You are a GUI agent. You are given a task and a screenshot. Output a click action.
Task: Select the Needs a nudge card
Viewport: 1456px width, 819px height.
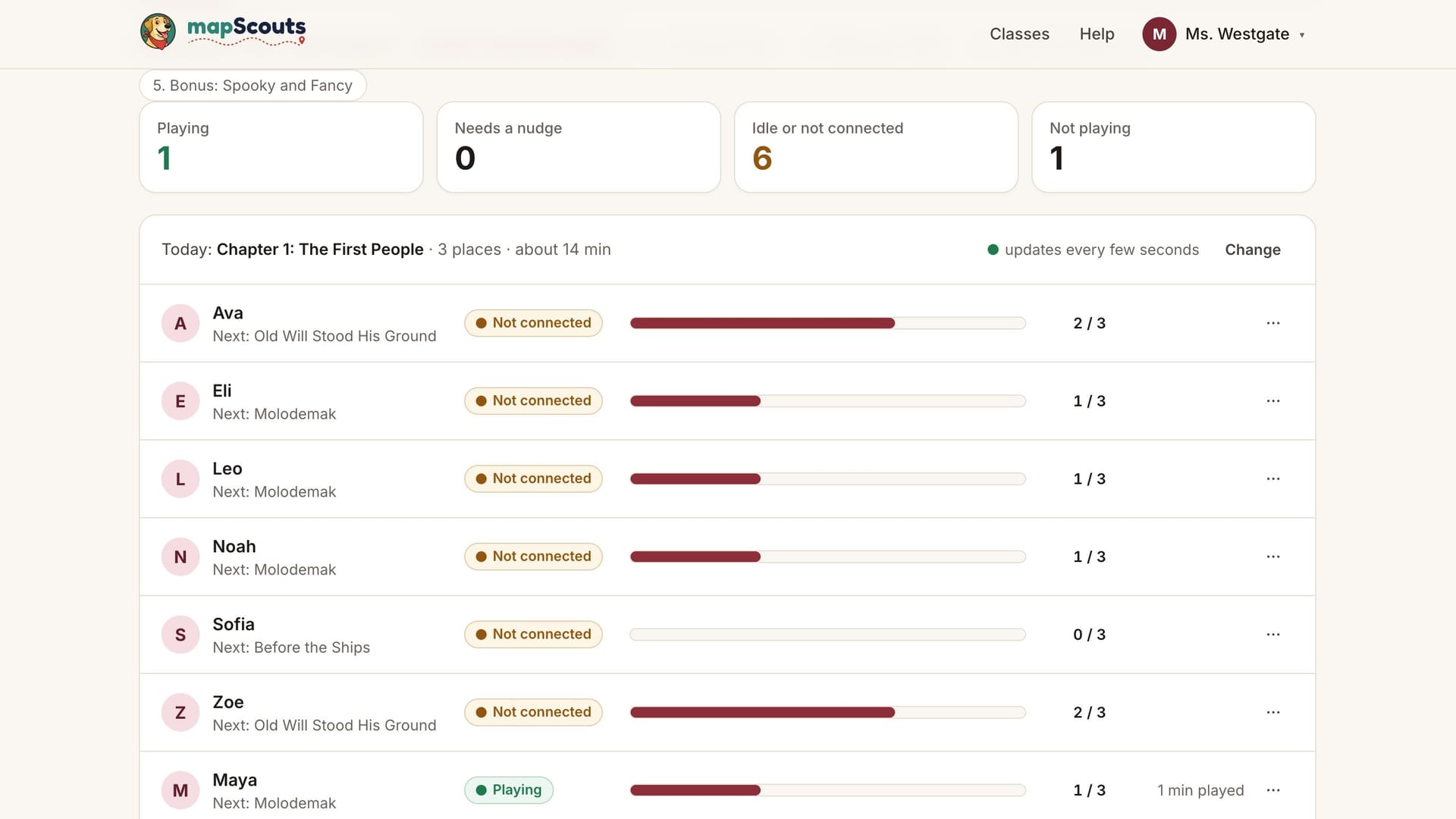pos(579,147)
